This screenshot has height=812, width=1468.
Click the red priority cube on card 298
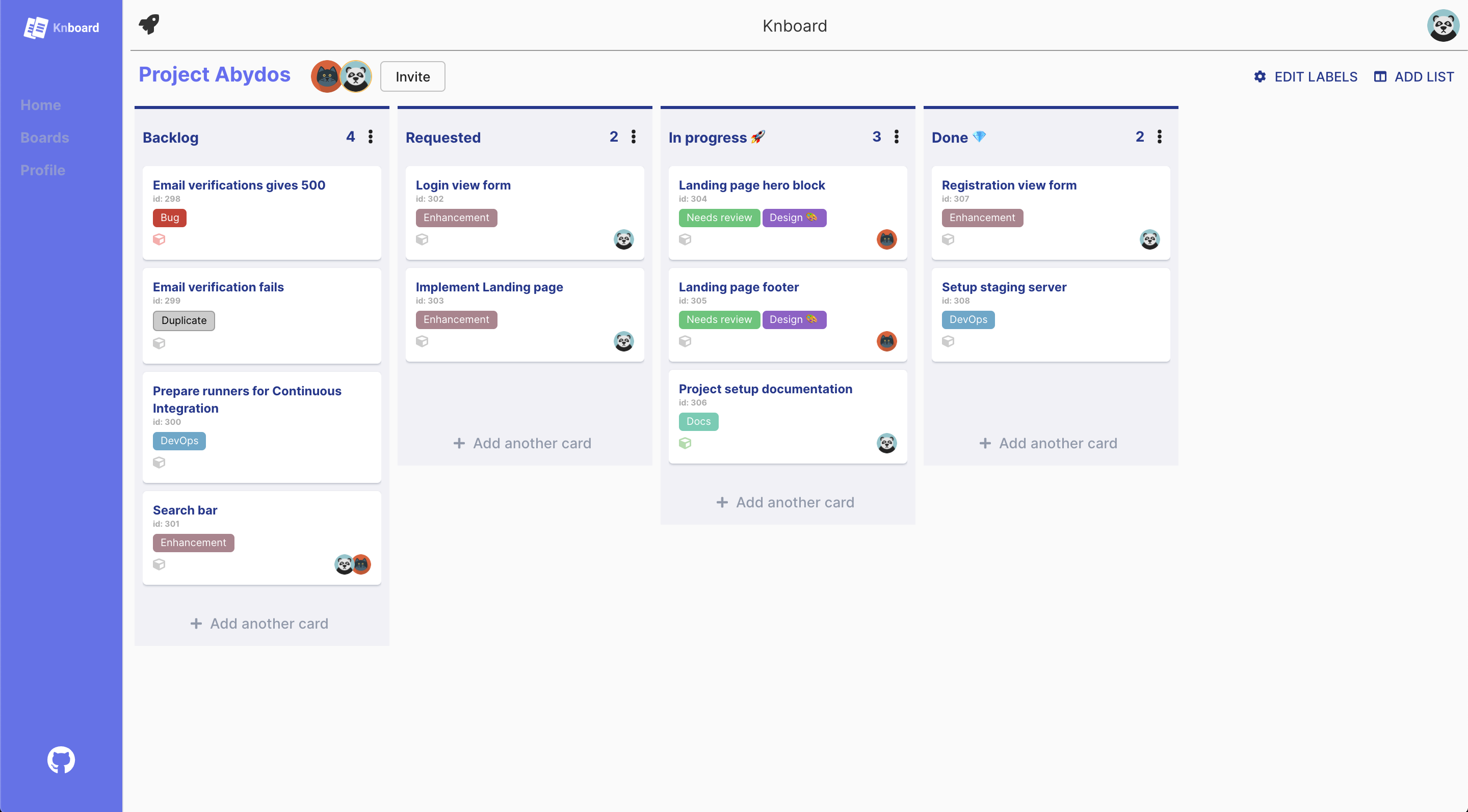coord(159,240)
